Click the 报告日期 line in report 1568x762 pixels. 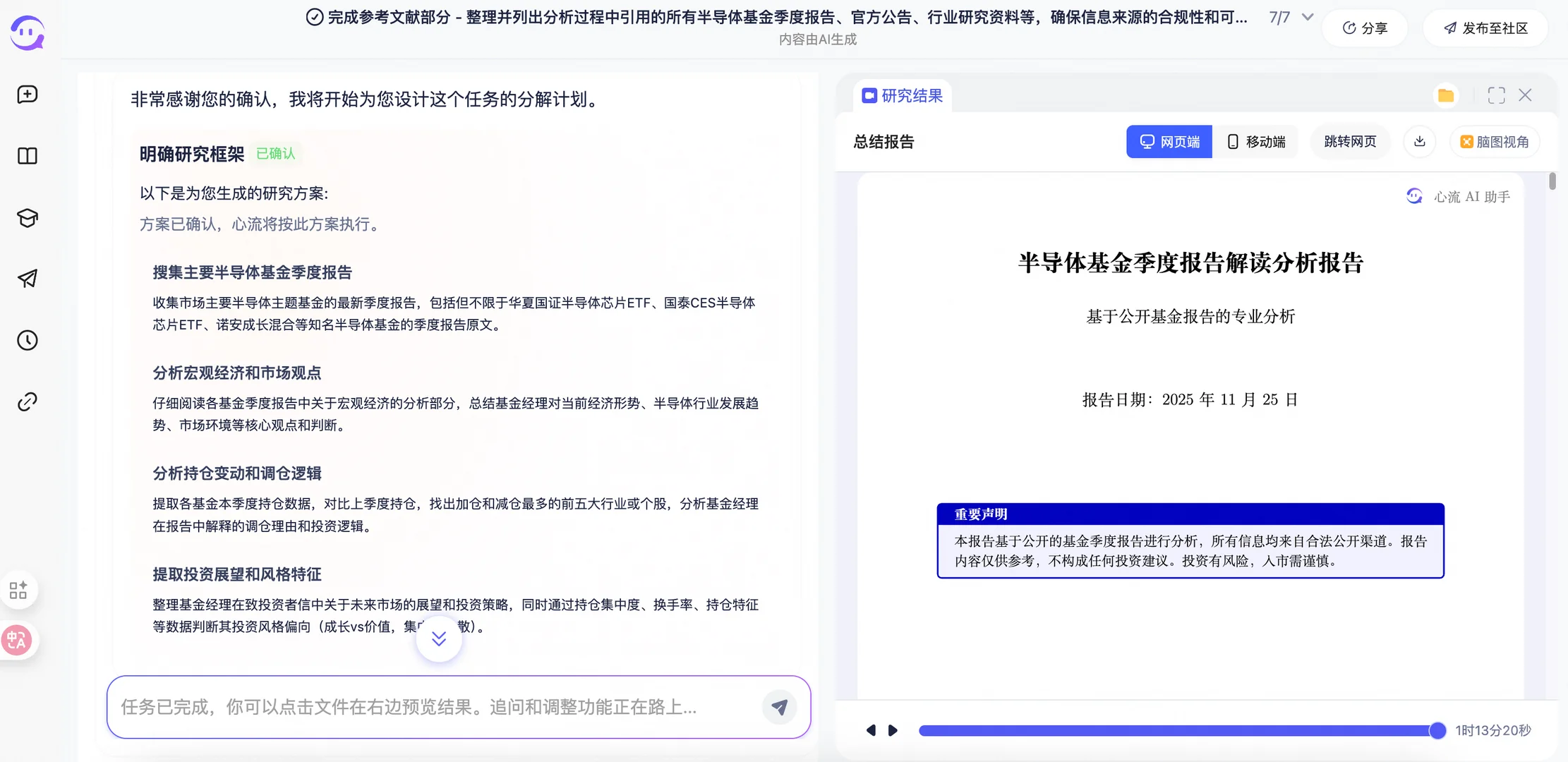coord(1190,400)
